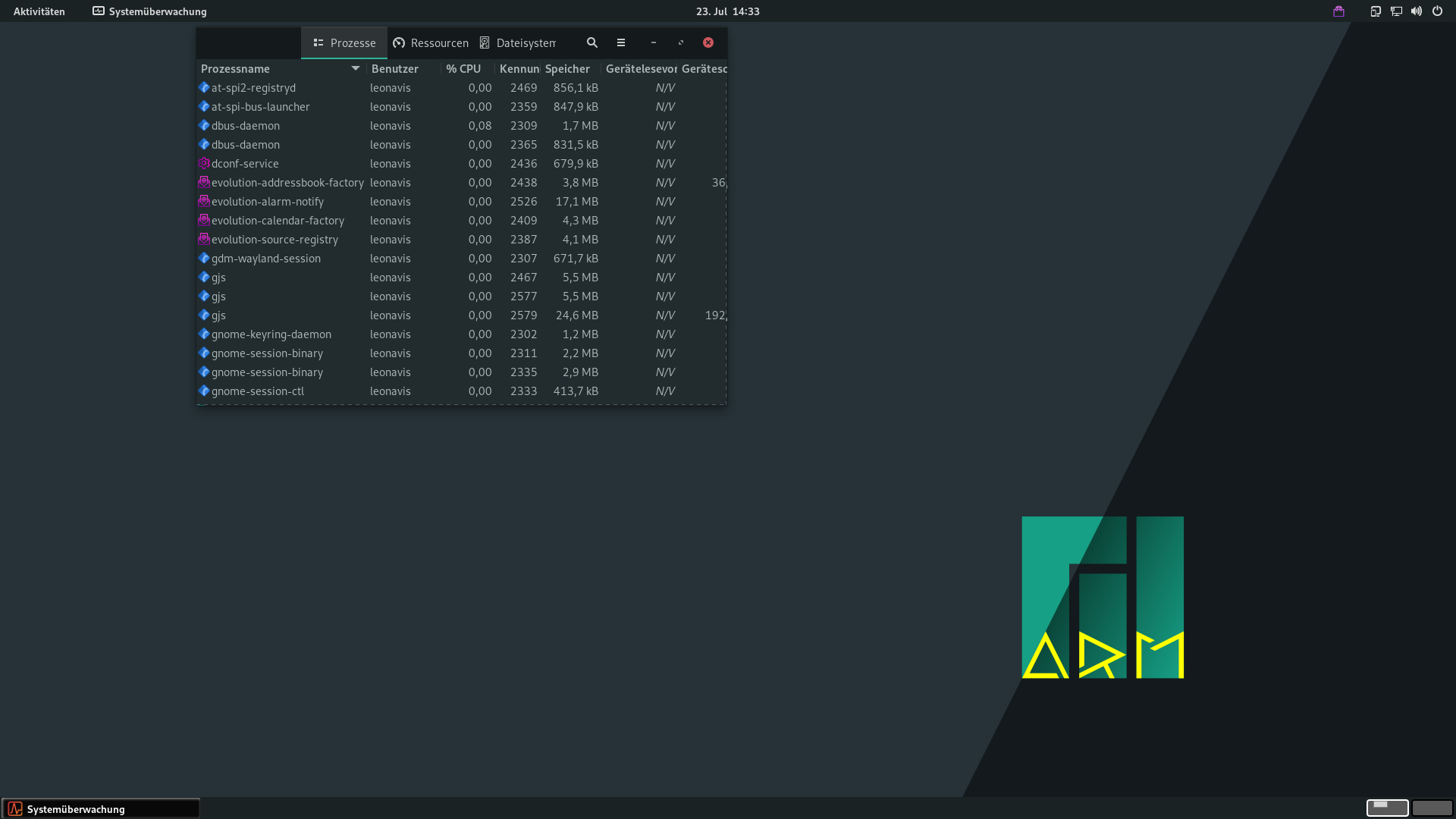The image size is (1456, 819).
Task: Minimize the System Monitor window
Action: point(654,42)
